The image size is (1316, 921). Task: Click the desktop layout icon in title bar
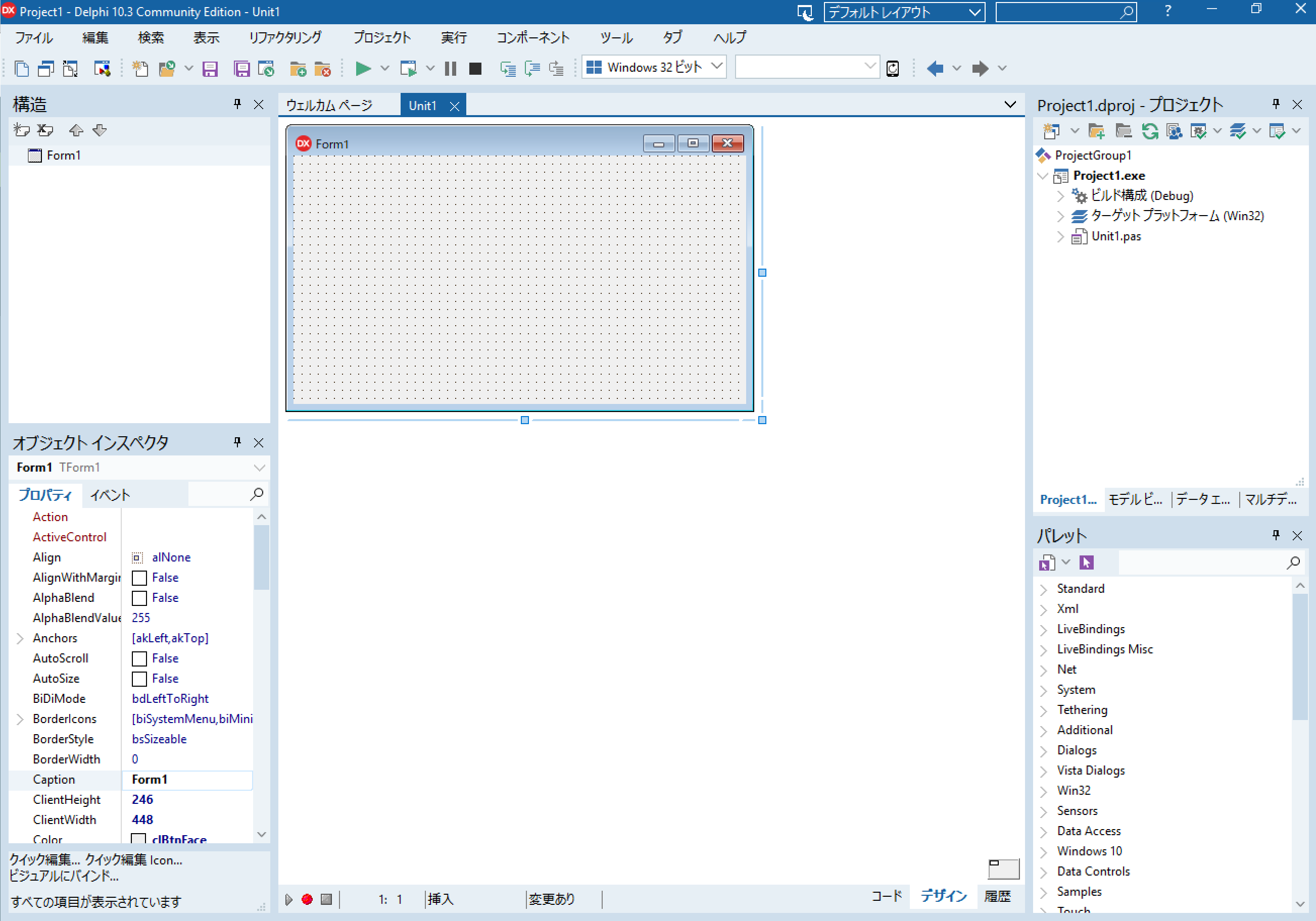pos(805,13)
